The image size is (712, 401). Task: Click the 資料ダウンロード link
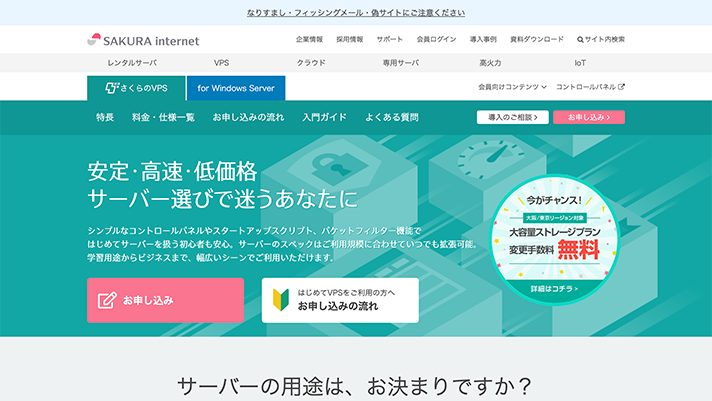point(537,40)
